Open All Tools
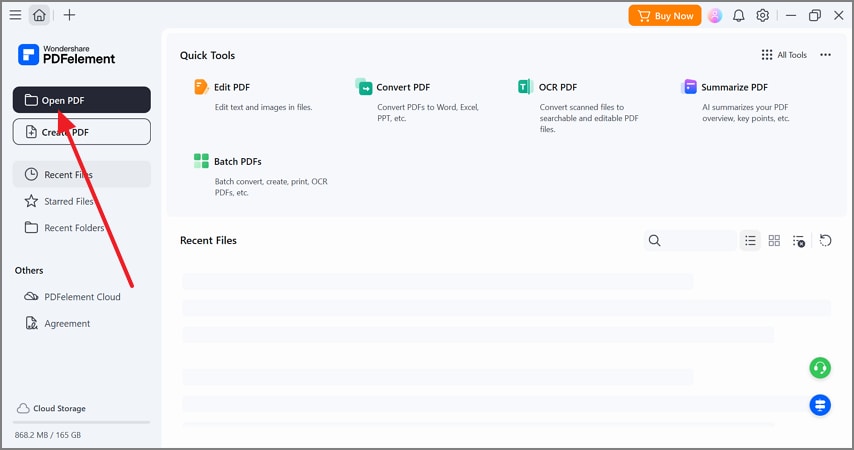 (784, 55)
